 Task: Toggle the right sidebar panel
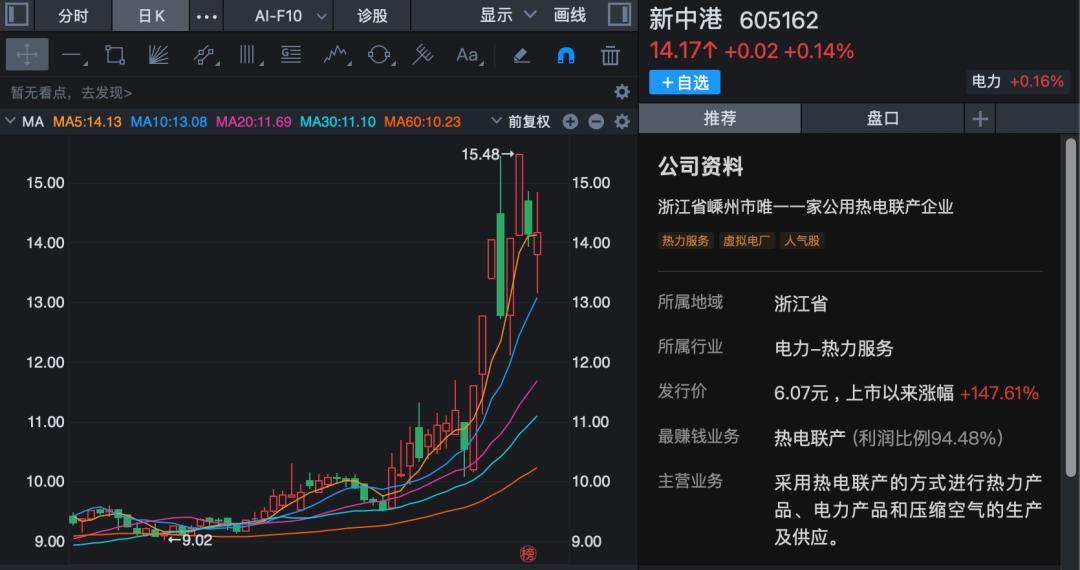click(x=619, y=16)
